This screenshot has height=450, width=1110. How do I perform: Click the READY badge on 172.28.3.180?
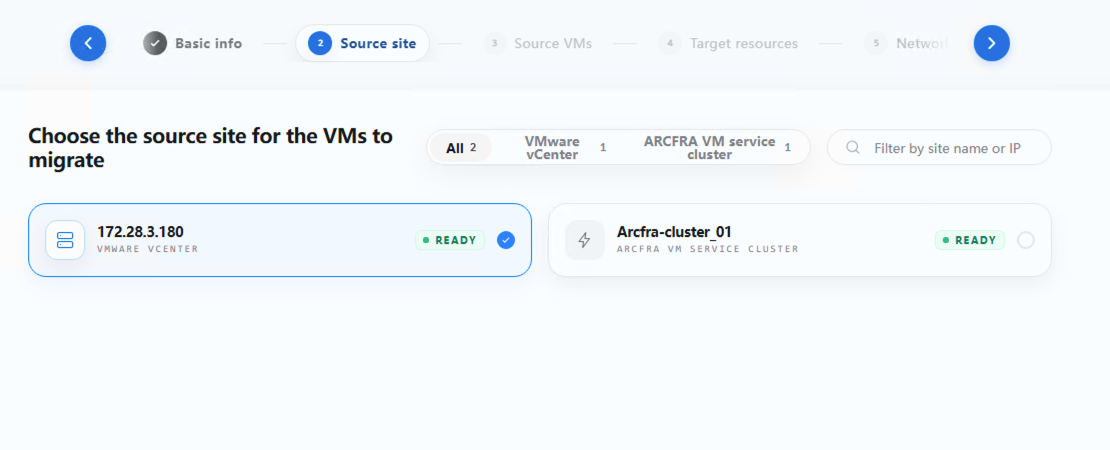click(450, 240)
